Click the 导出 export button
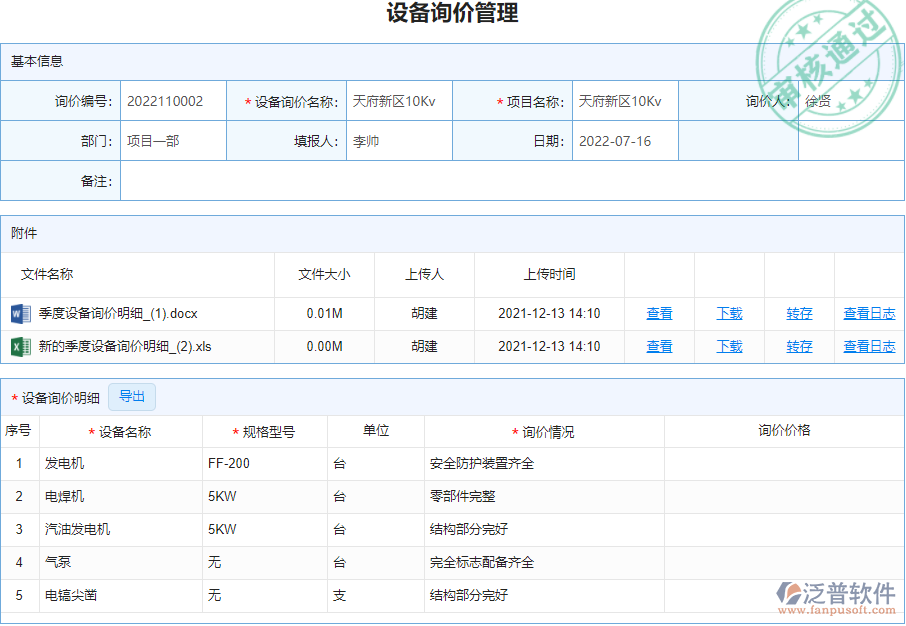906x626 pixels. point(133,397)
